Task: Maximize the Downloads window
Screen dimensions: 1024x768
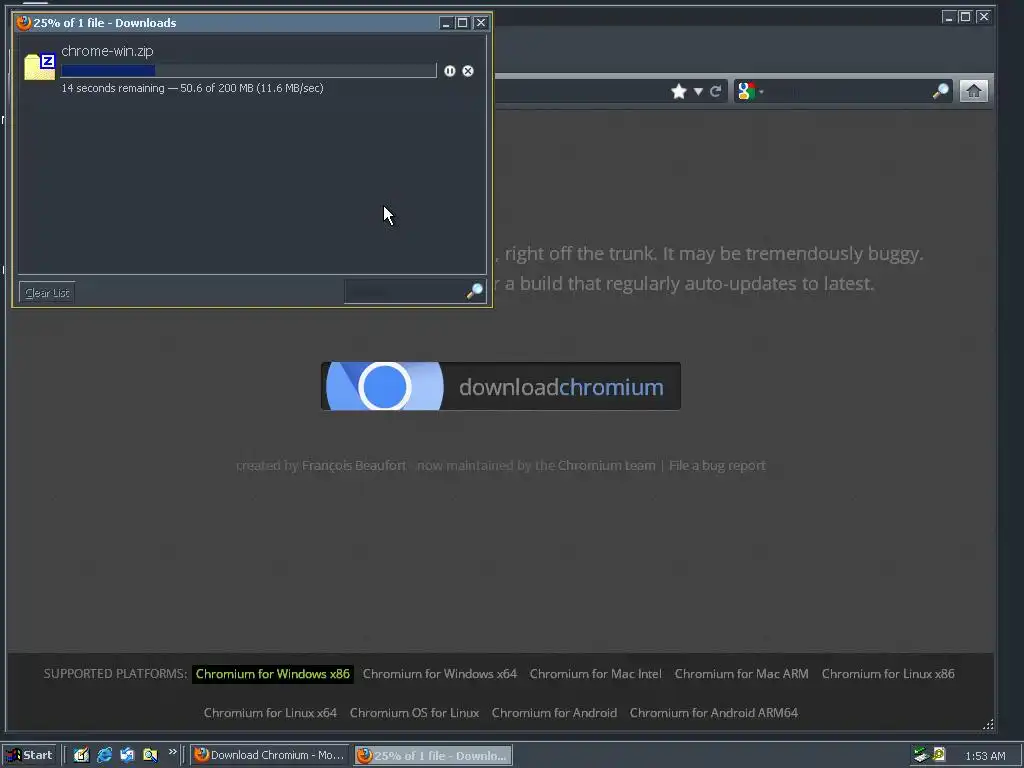Action: [463, 23]
